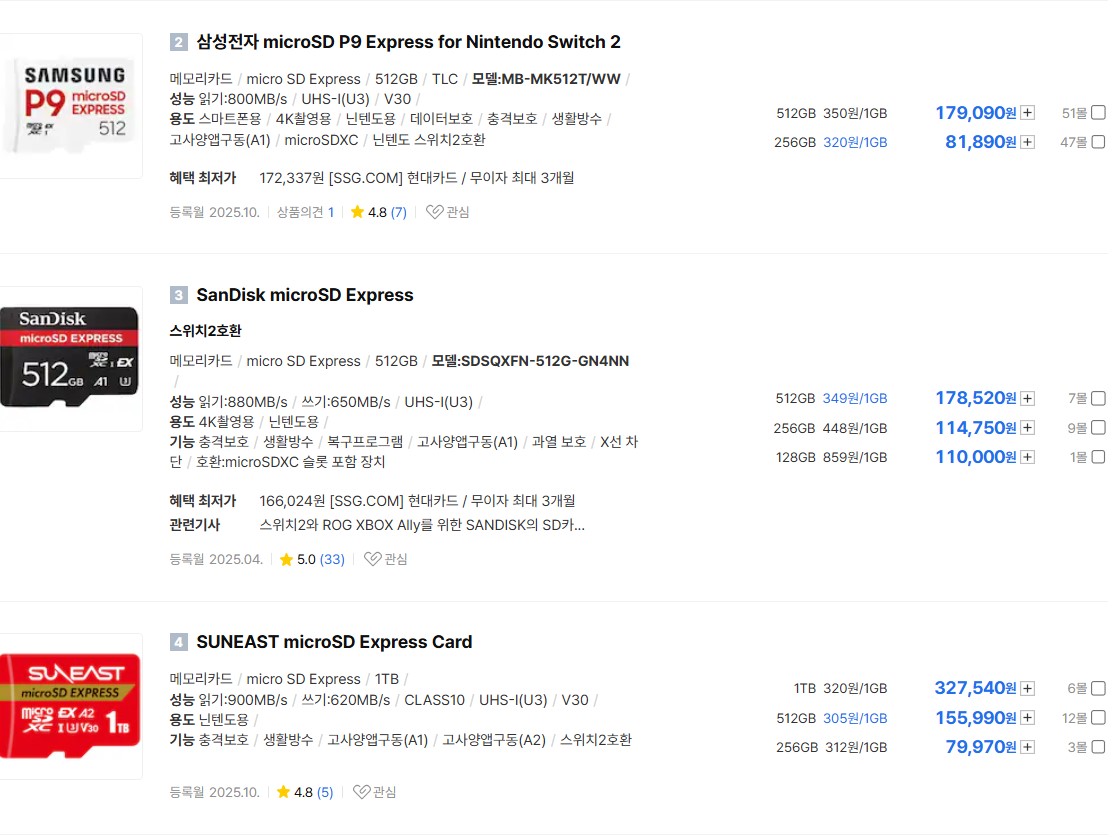Image resolution: width=1113 pixels, height=837 pixels.
Task: Expand sellers with plus next to 155,990원
Action: [x=1027, y=718]
